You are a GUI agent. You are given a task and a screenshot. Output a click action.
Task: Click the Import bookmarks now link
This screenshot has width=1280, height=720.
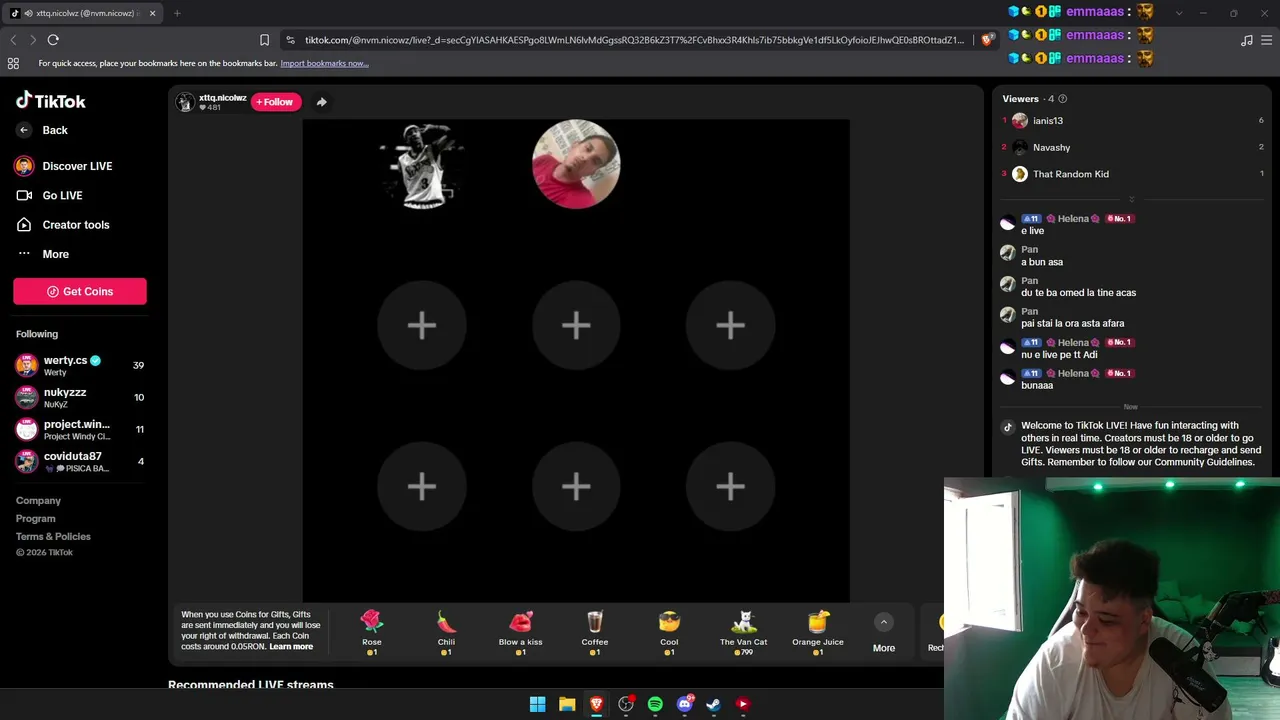[x=324, y=64]
